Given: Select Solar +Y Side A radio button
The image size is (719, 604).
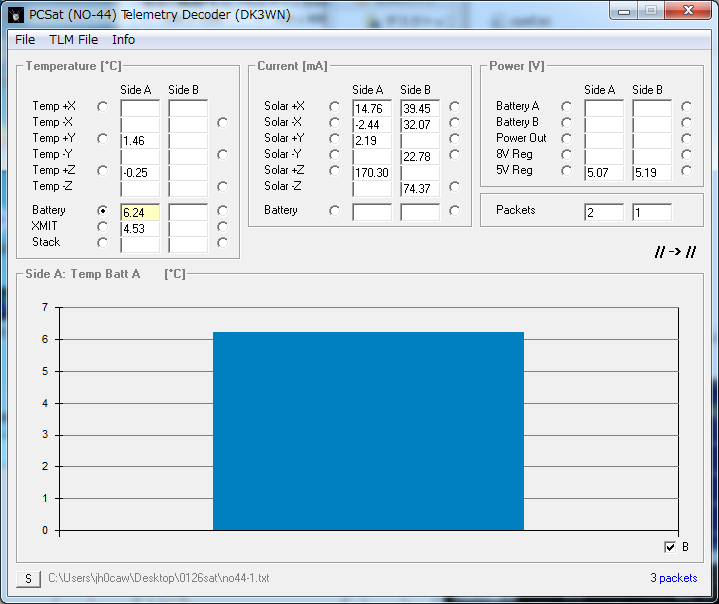Looking at the screenshot, I should (x=335, y=139).
